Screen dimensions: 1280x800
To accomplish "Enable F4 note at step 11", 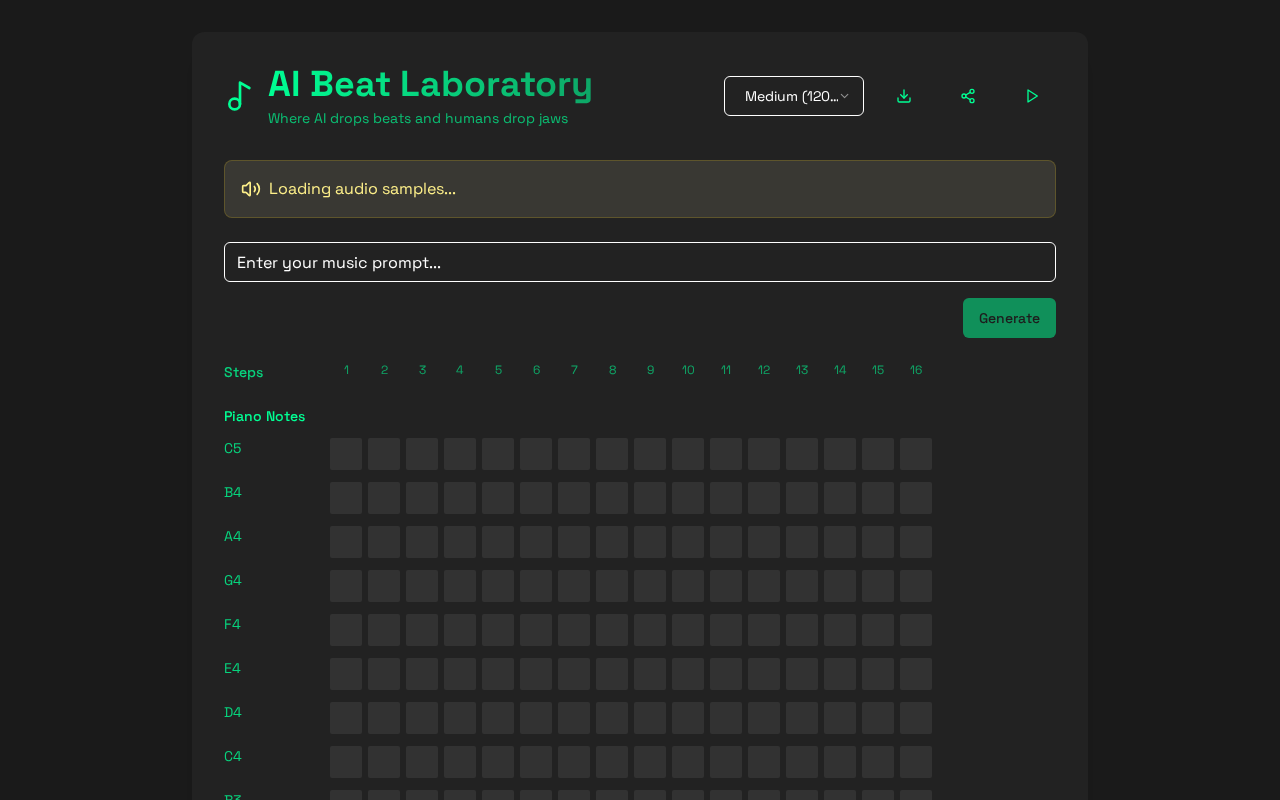I will pyautogui.click(x=726, y=630).
